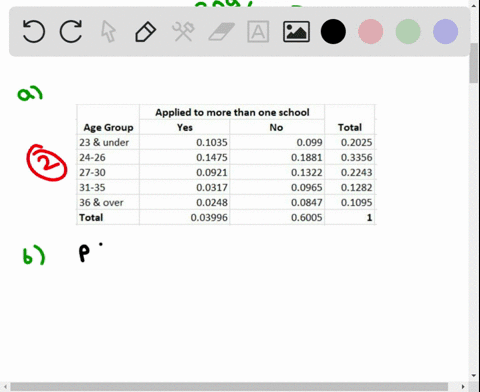
Task: Select the eraser tool
Action: 221,32
